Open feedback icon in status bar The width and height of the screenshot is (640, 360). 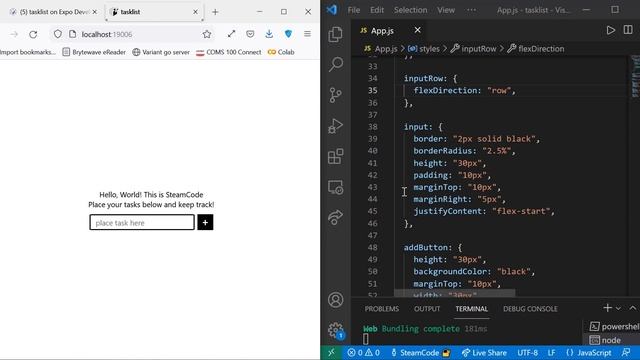coord(625,353)
